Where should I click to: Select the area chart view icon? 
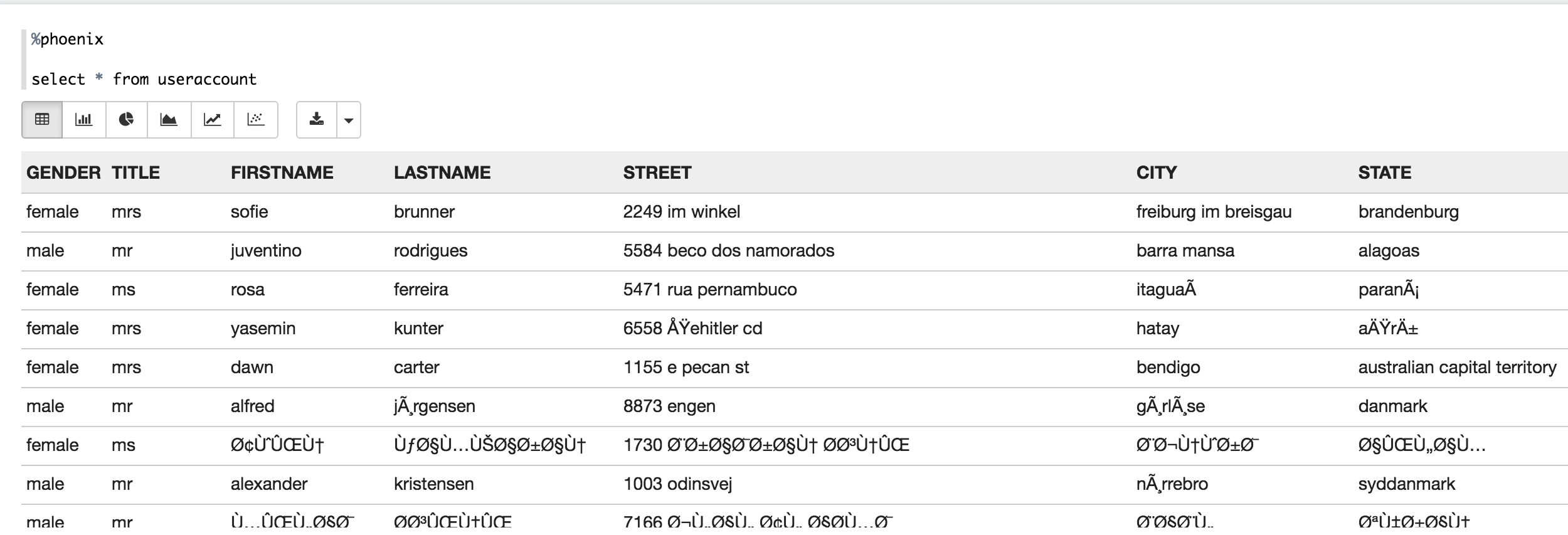169,119
